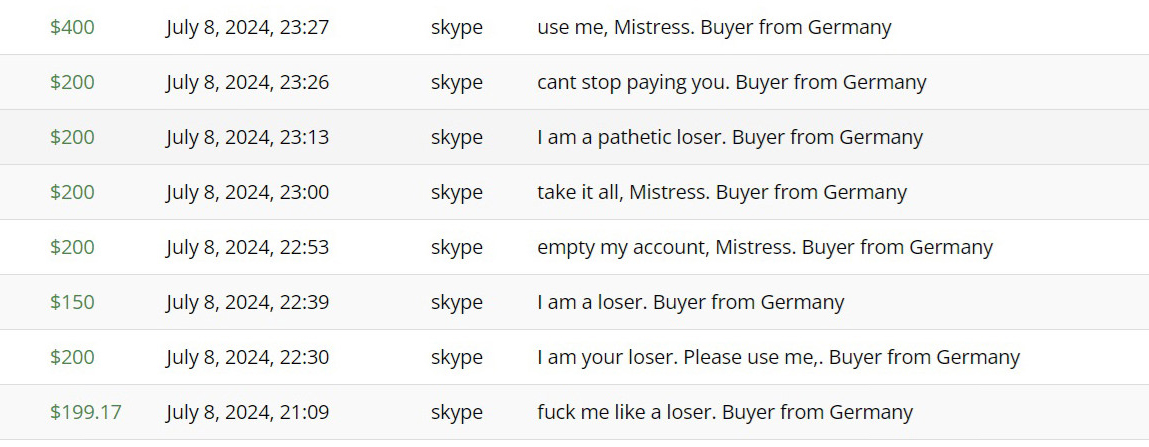Select the 23:13 transaction date

pyautogui.click(x=248, y=138)
